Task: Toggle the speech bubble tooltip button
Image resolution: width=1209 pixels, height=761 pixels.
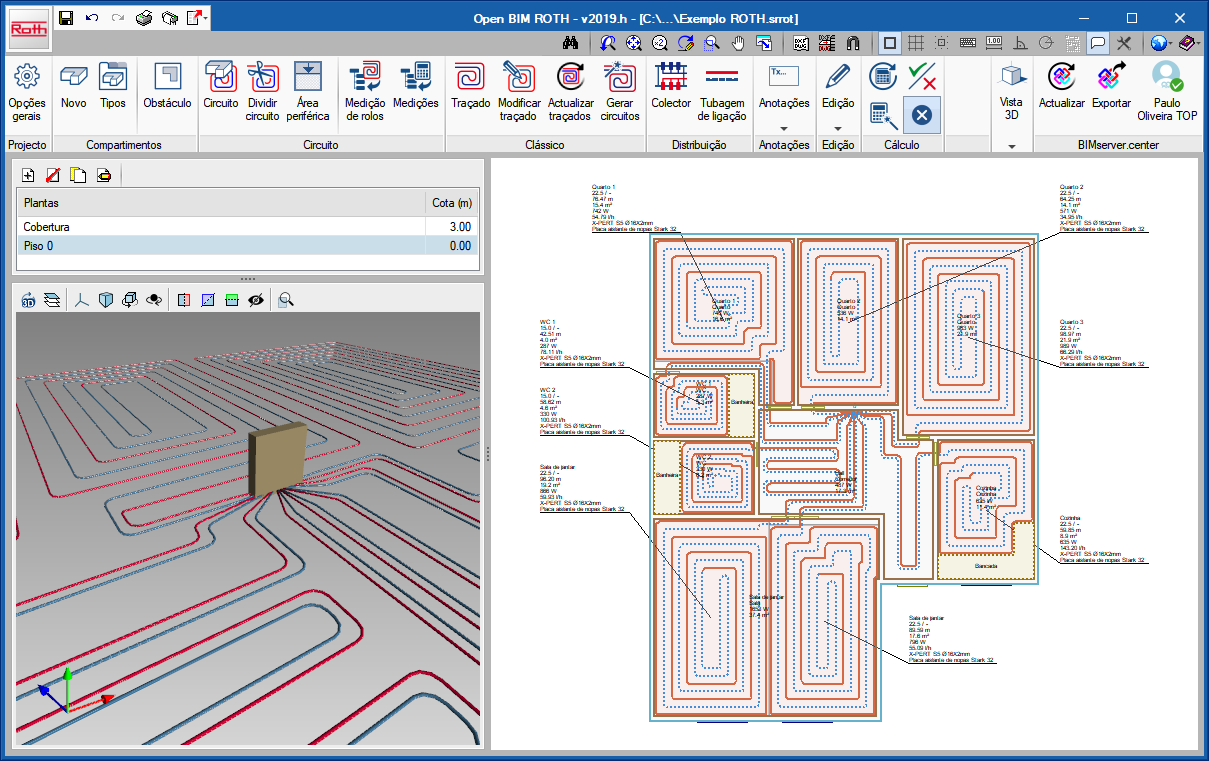Action: coord(1098,43)
